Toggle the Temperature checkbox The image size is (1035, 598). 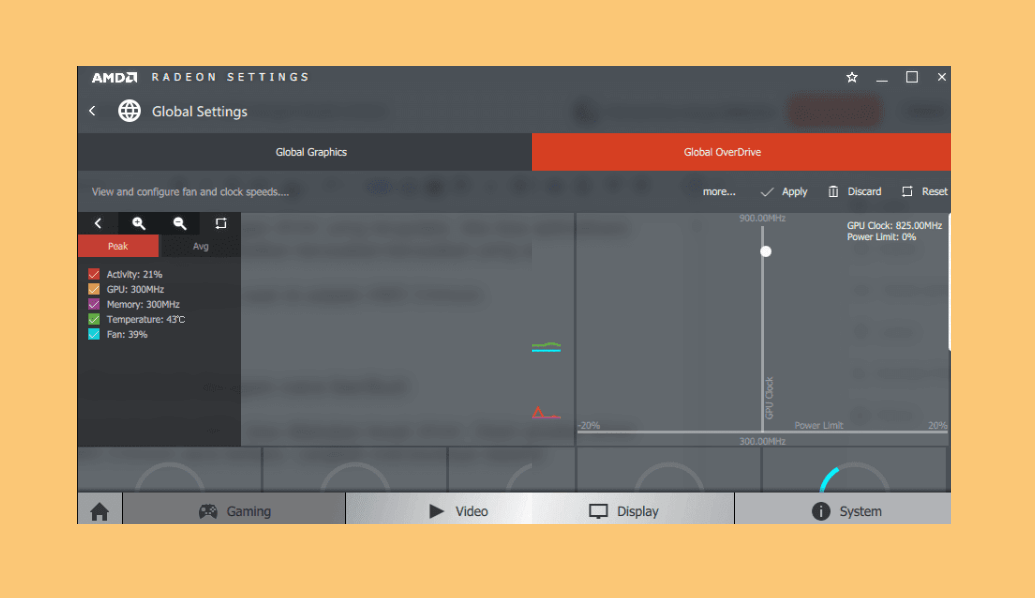click(x=94, y=319)
